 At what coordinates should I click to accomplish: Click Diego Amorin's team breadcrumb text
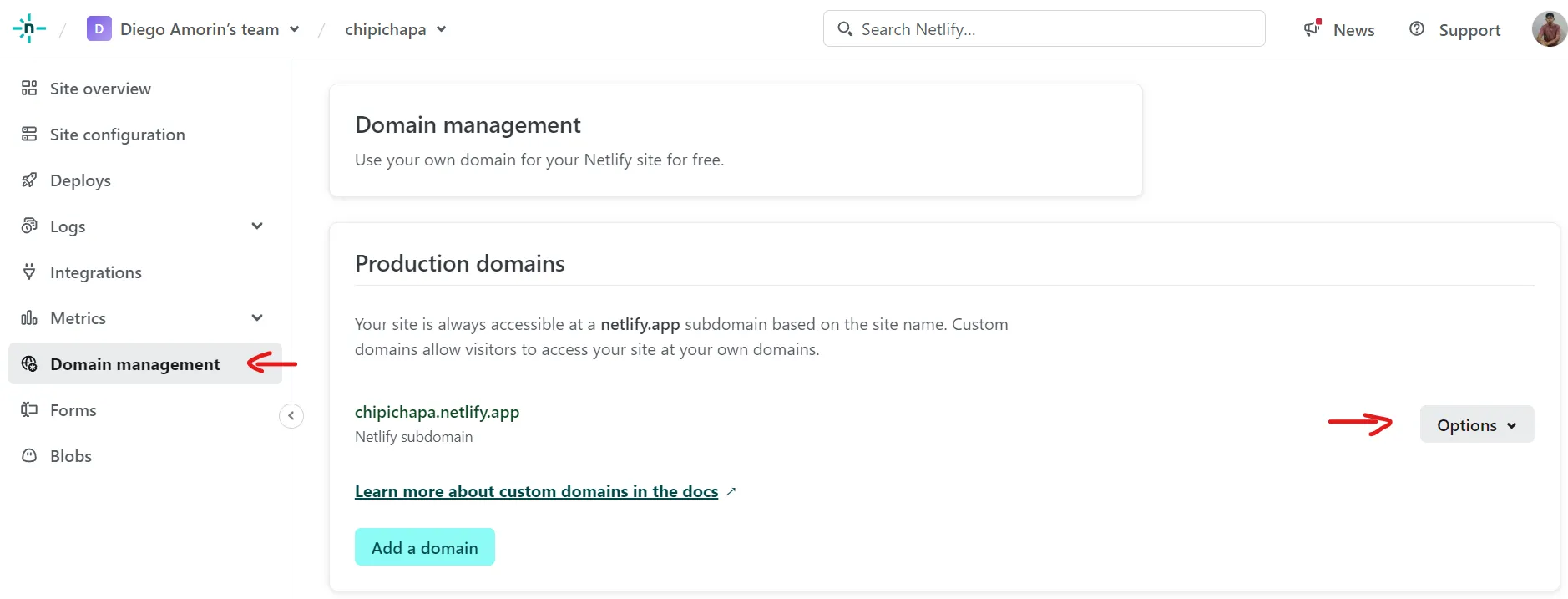point(200,29)
